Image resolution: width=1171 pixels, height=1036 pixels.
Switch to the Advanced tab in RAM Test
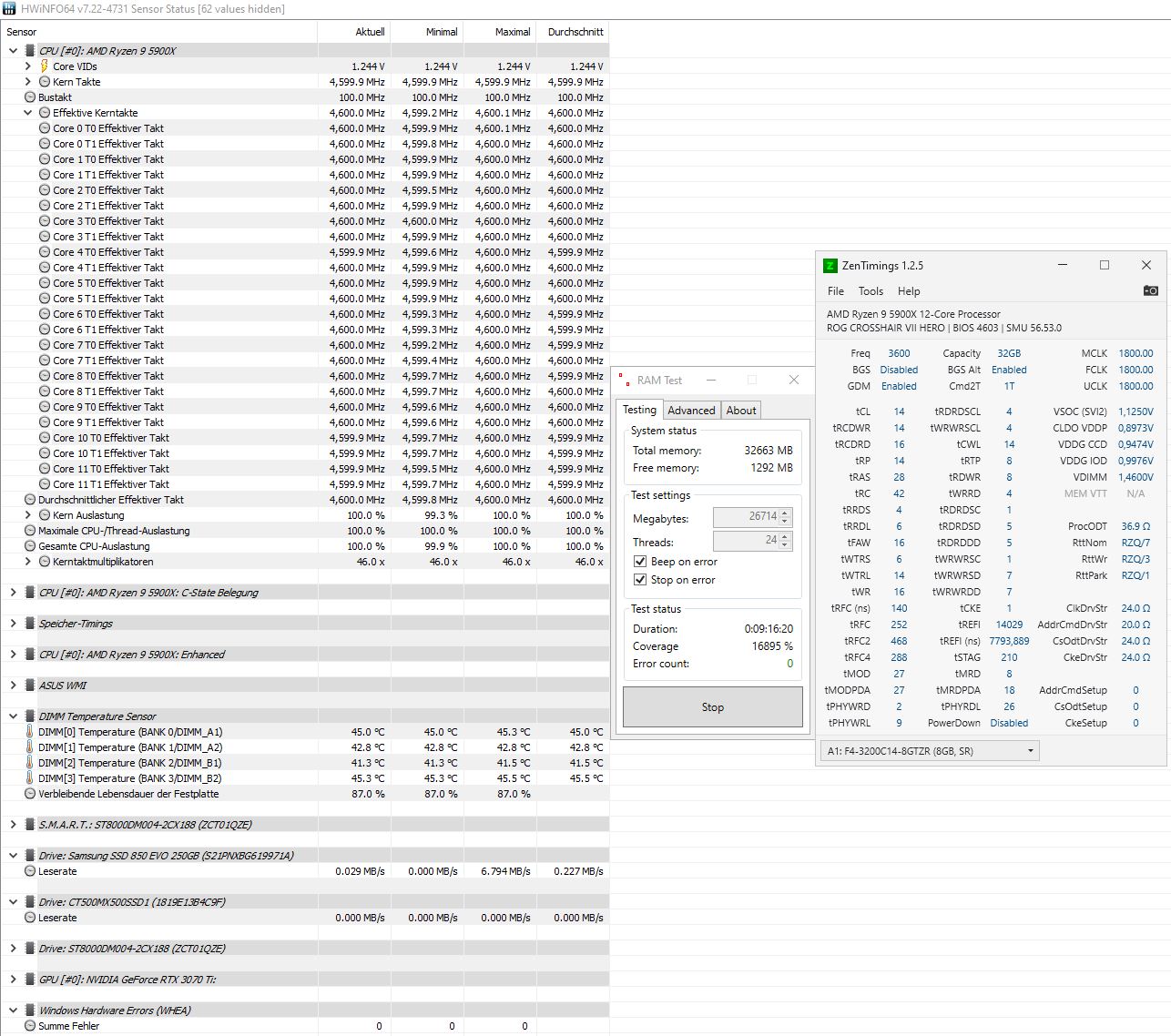pos(691,410)
